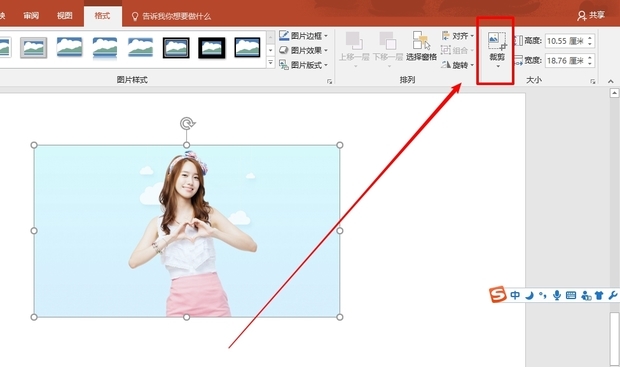Show the next row of the picture styles gallery
The height and width of the screenshot is (367, 620).
pos(270,50)
